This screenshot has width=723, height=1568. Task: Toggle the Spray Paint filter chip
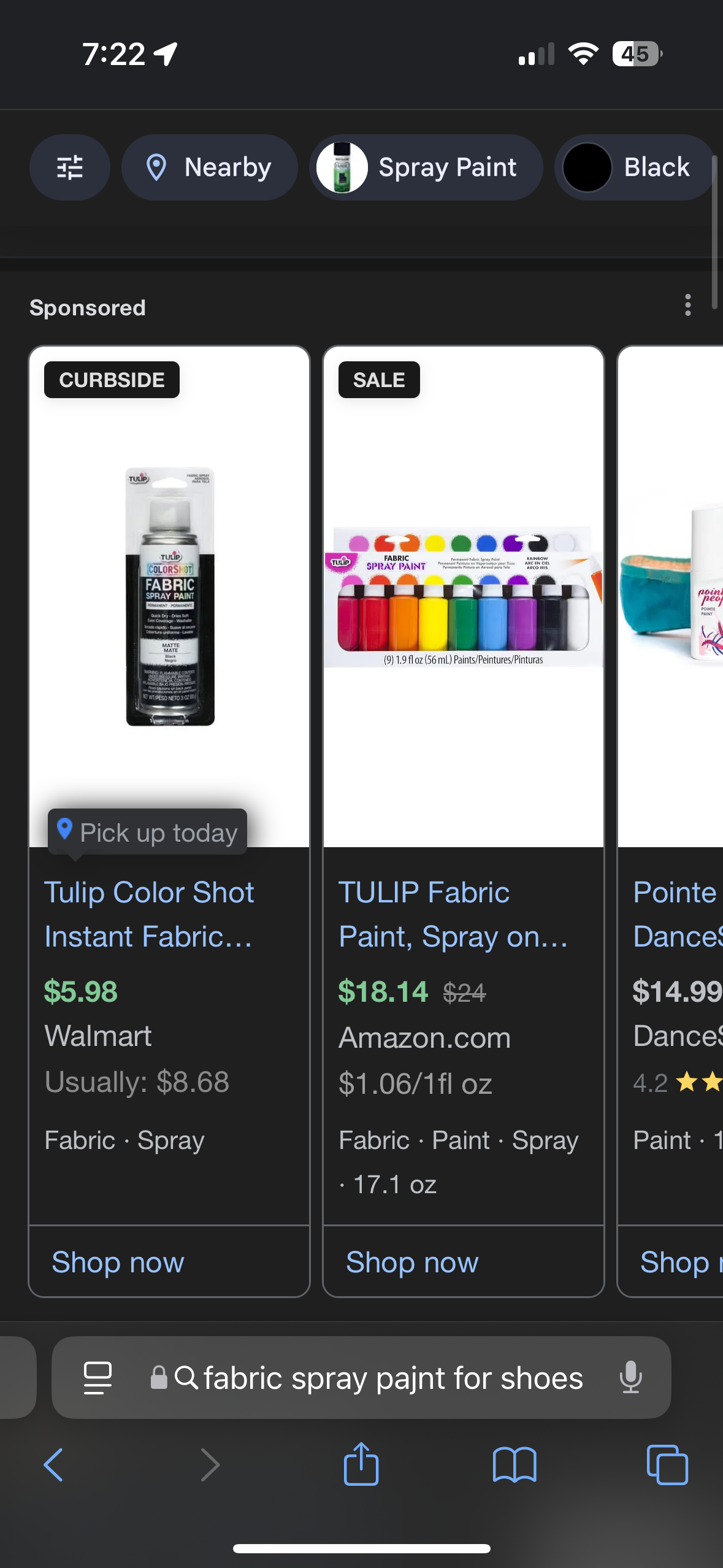426,167
